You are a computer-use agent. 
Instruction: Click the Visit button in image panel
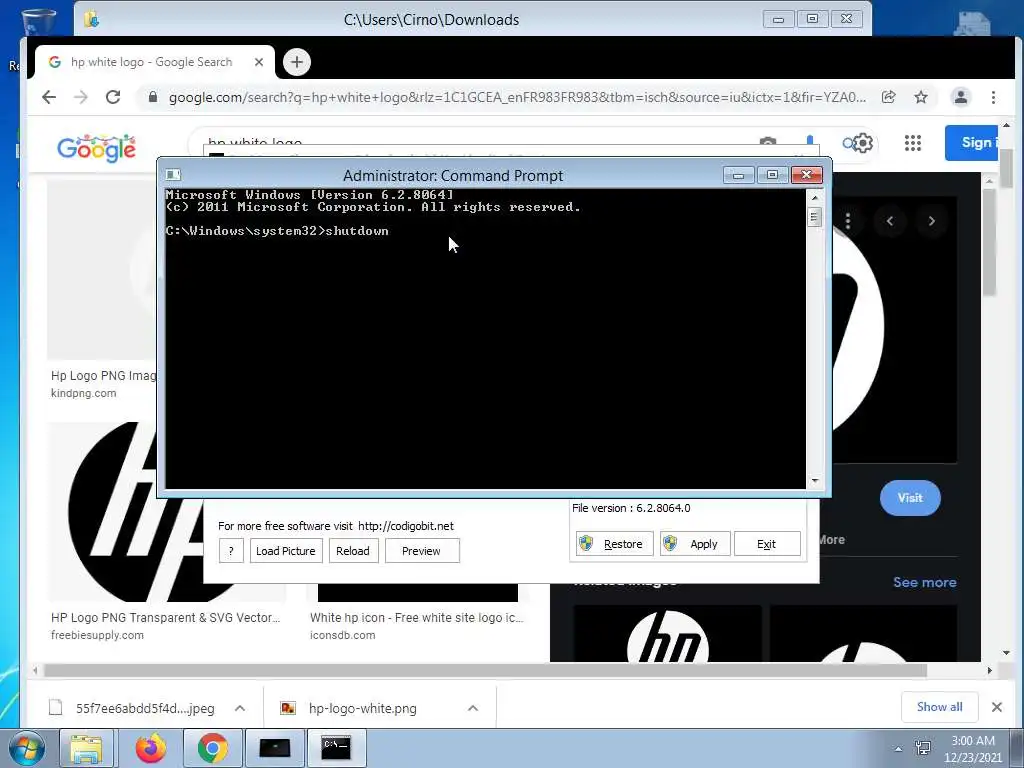coord(910,498)
